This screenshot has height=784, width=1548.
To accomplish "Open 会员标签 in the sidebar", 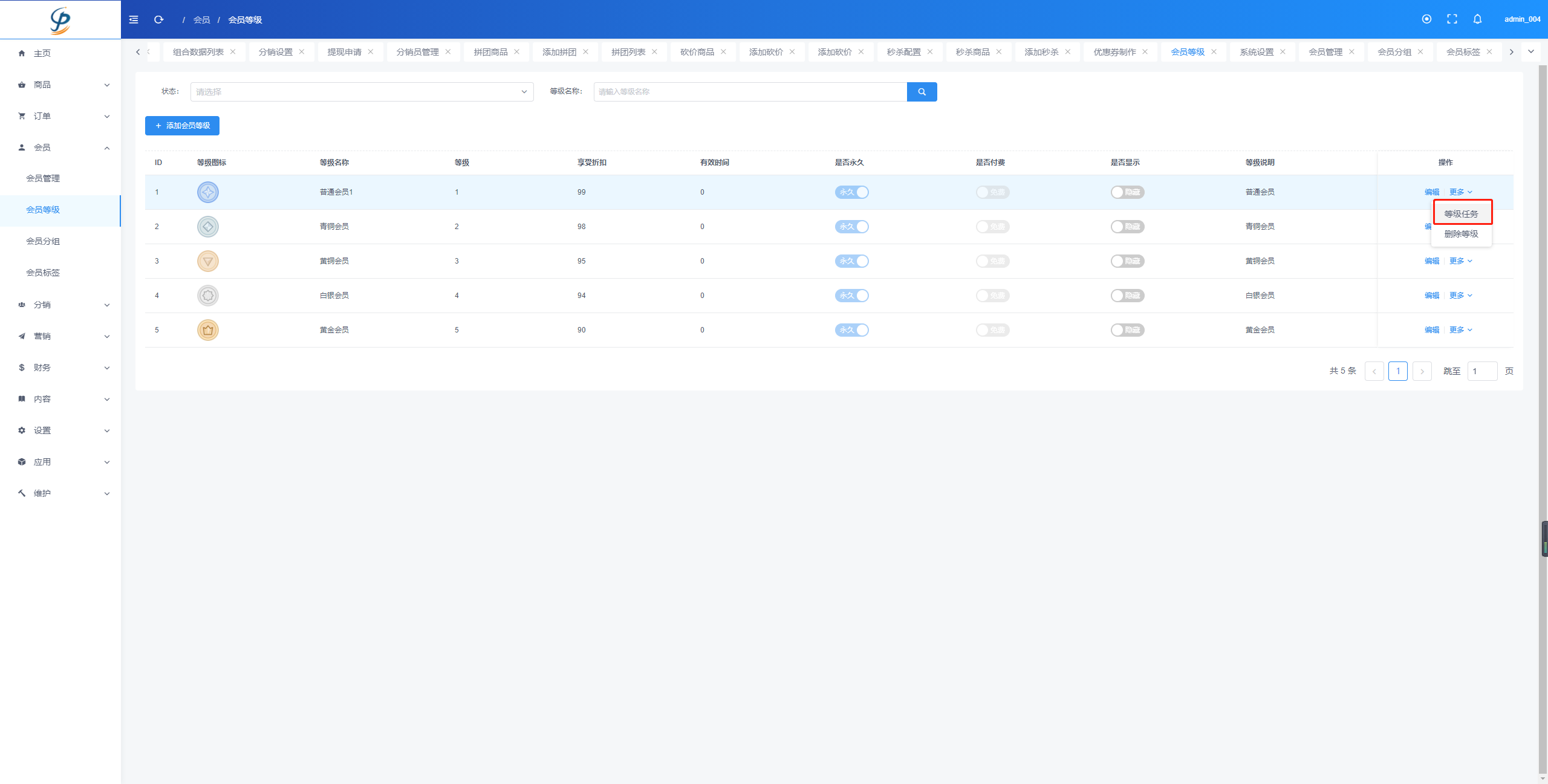I will (60, 273).
